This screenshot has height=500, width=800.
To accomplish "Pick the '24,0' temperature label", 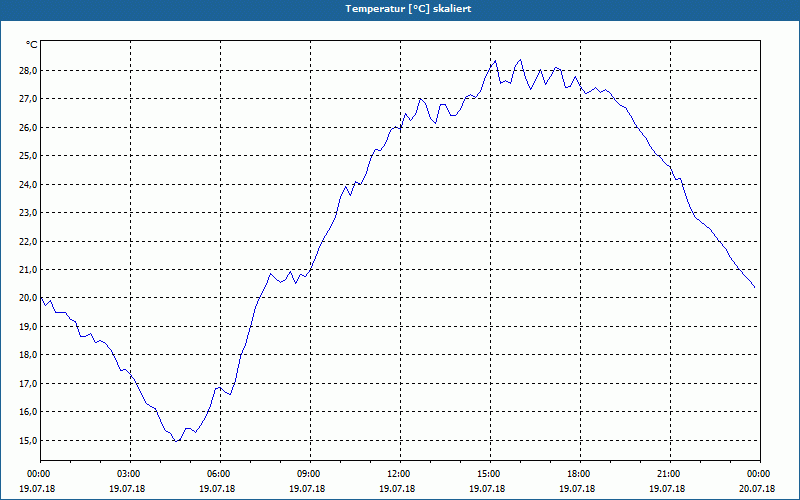I will [x=28, y=184].
